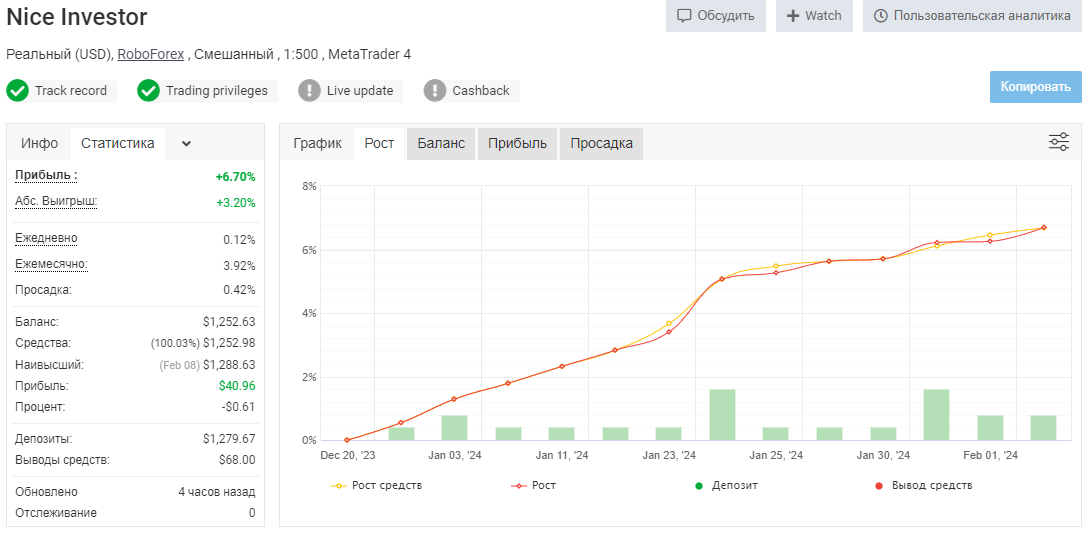Select the Рост chart tab
Viewport: 1088px width, 546px height.
[x=379, y=144]
